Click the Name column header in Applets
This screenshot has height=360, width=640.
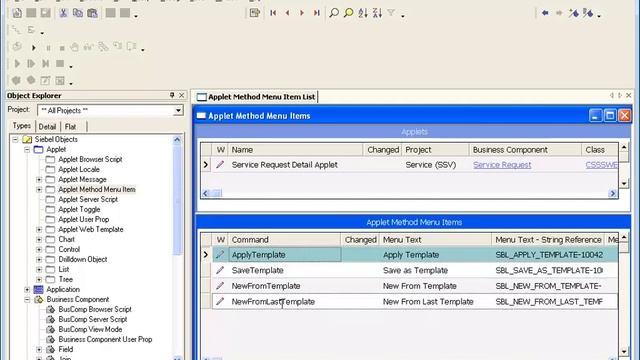pos(296,150)
